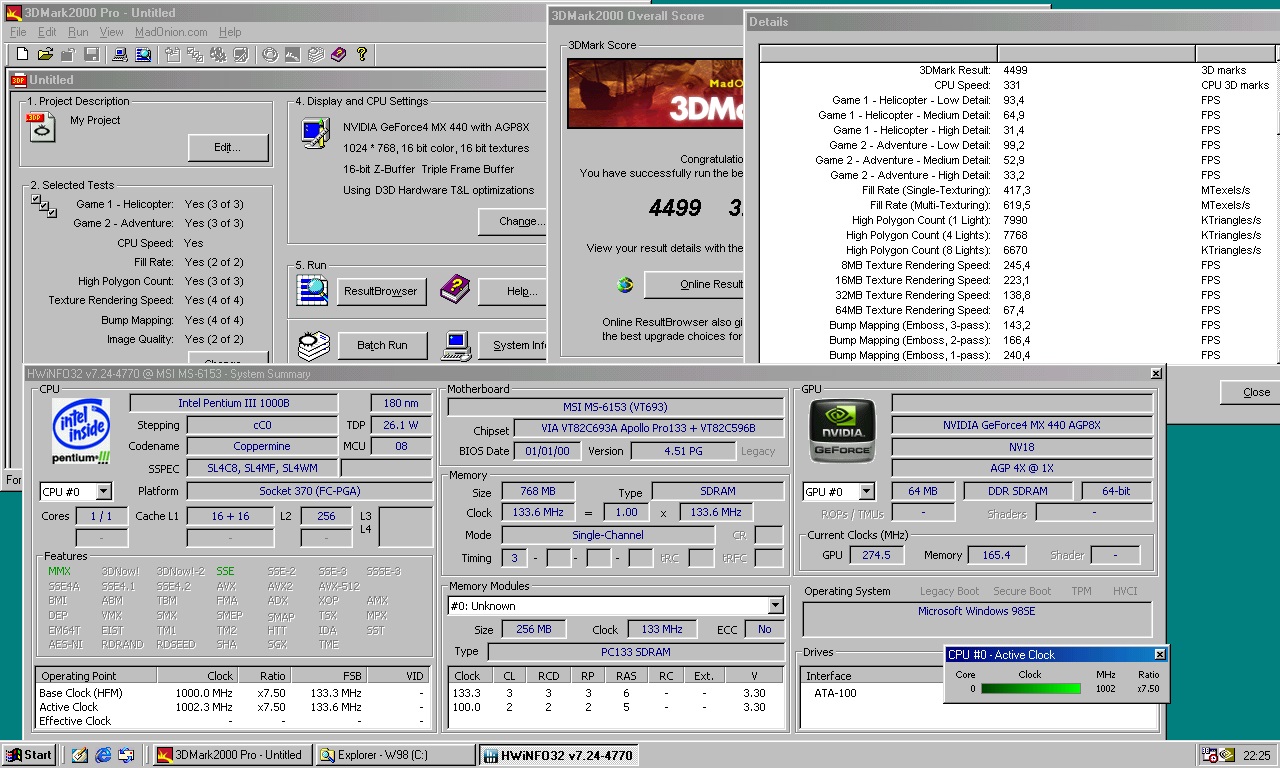Click the 'Microsoft Windows 98SE' operating system field

click(x=977, y=619)
